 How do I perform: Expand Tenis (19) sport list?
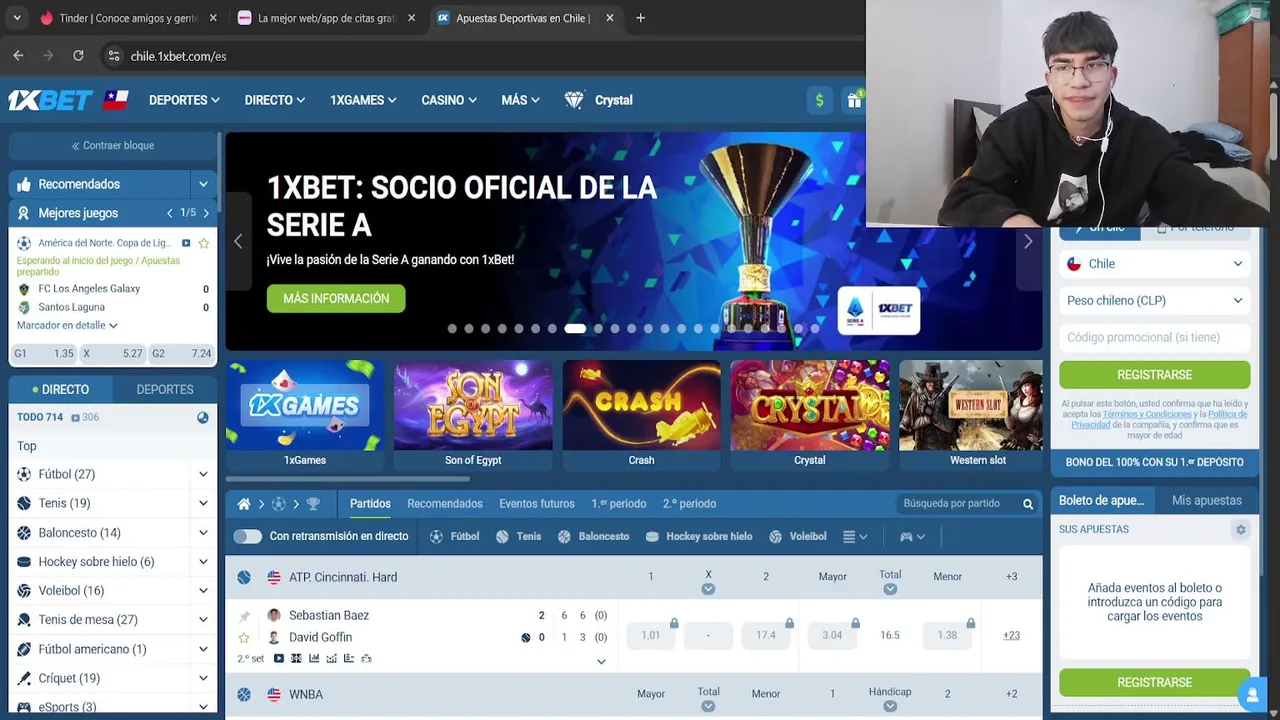[x=203, y=503]
